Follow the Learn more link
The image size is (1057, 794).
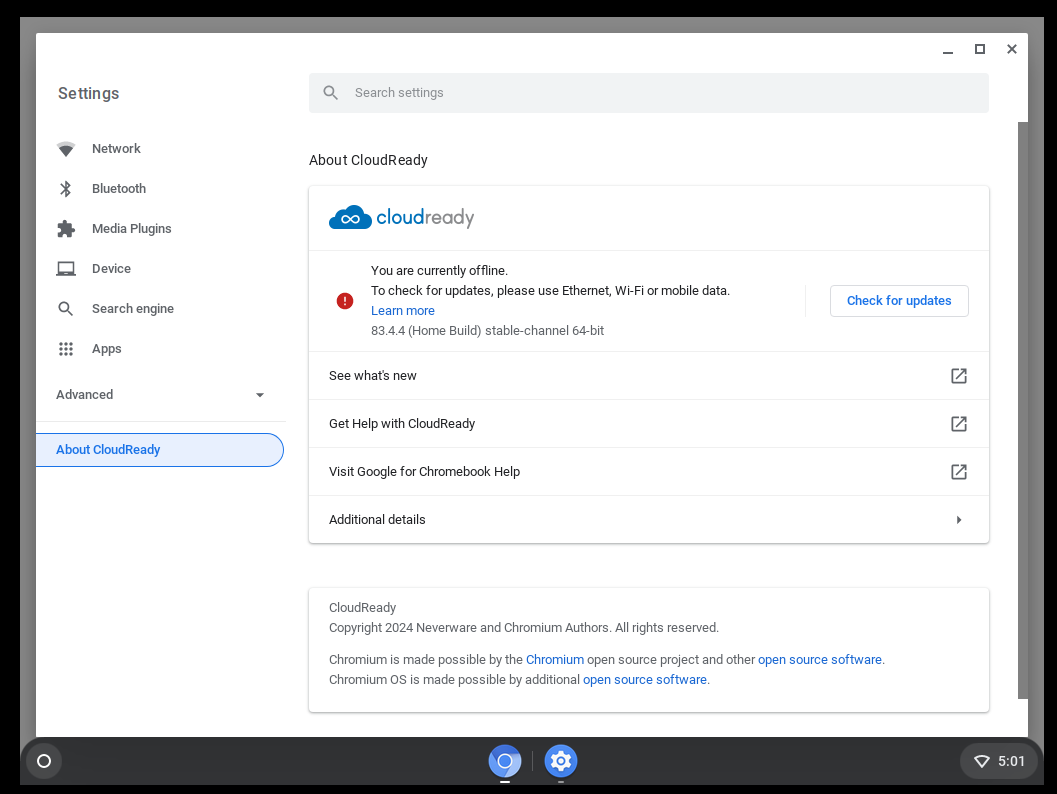pyautogui.click(x=403, y=311)
